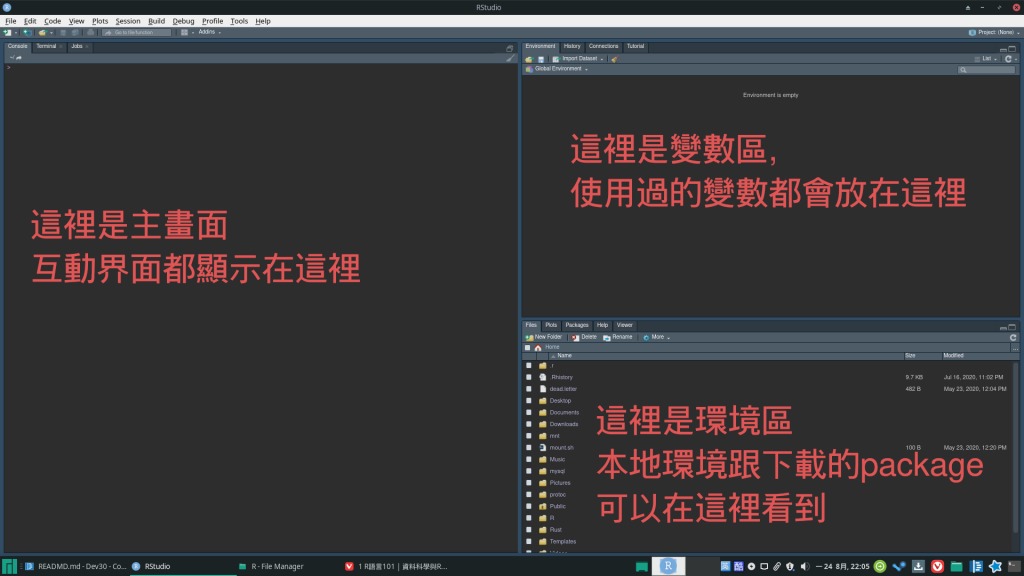The image size is (1024, 576).
Task: Click the console pane popout icon
Action: tap(509, 48)
